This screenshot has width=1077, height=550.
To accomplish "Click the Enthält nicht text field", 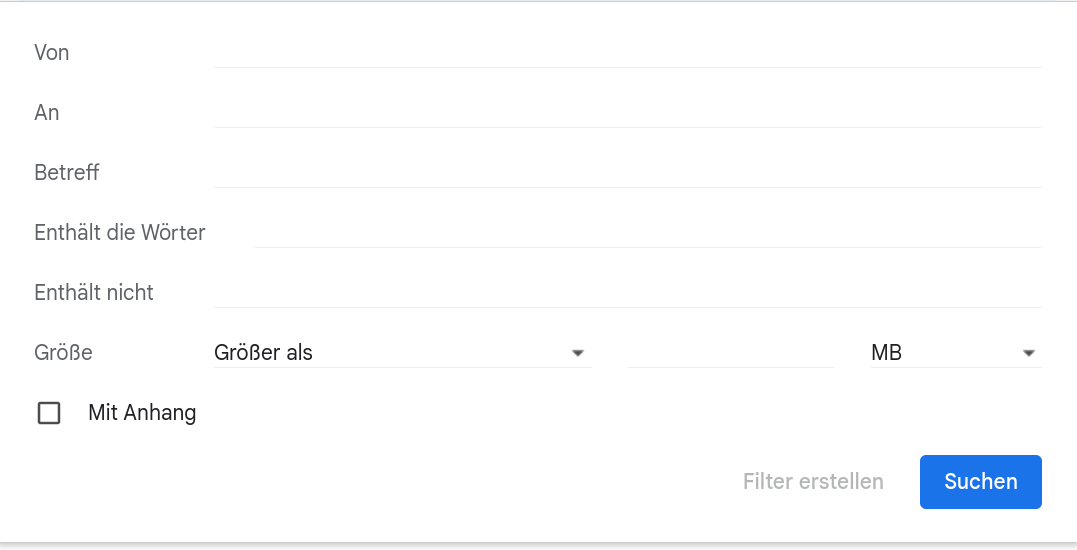I will click(x=627, y=292).
